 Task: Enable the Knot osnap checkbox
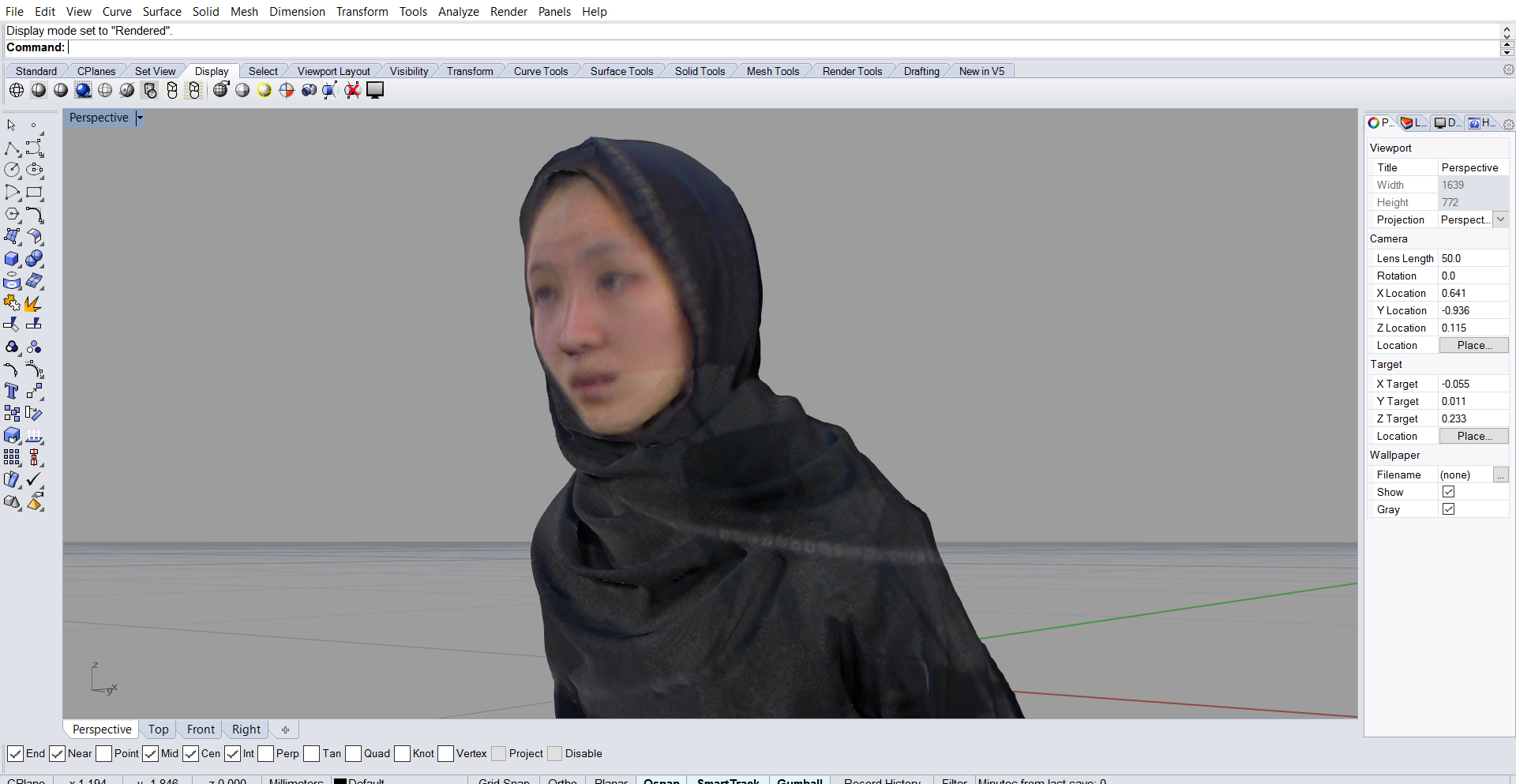pos(402,754)
